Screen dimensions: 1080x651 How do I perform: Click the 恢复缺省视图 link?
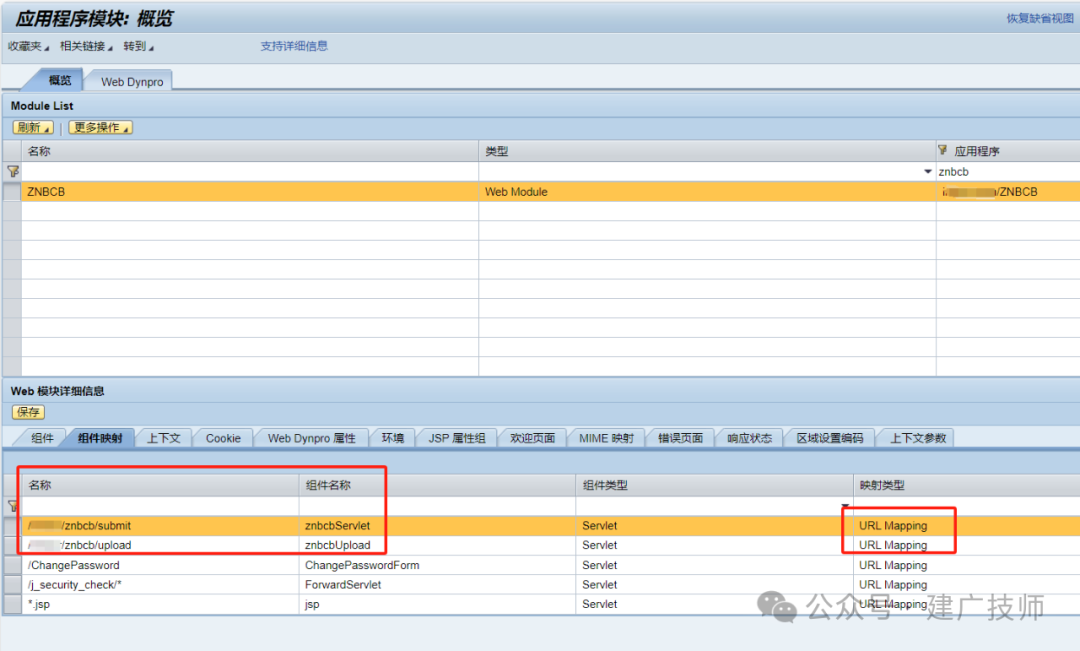click(x=1040, y=18)
